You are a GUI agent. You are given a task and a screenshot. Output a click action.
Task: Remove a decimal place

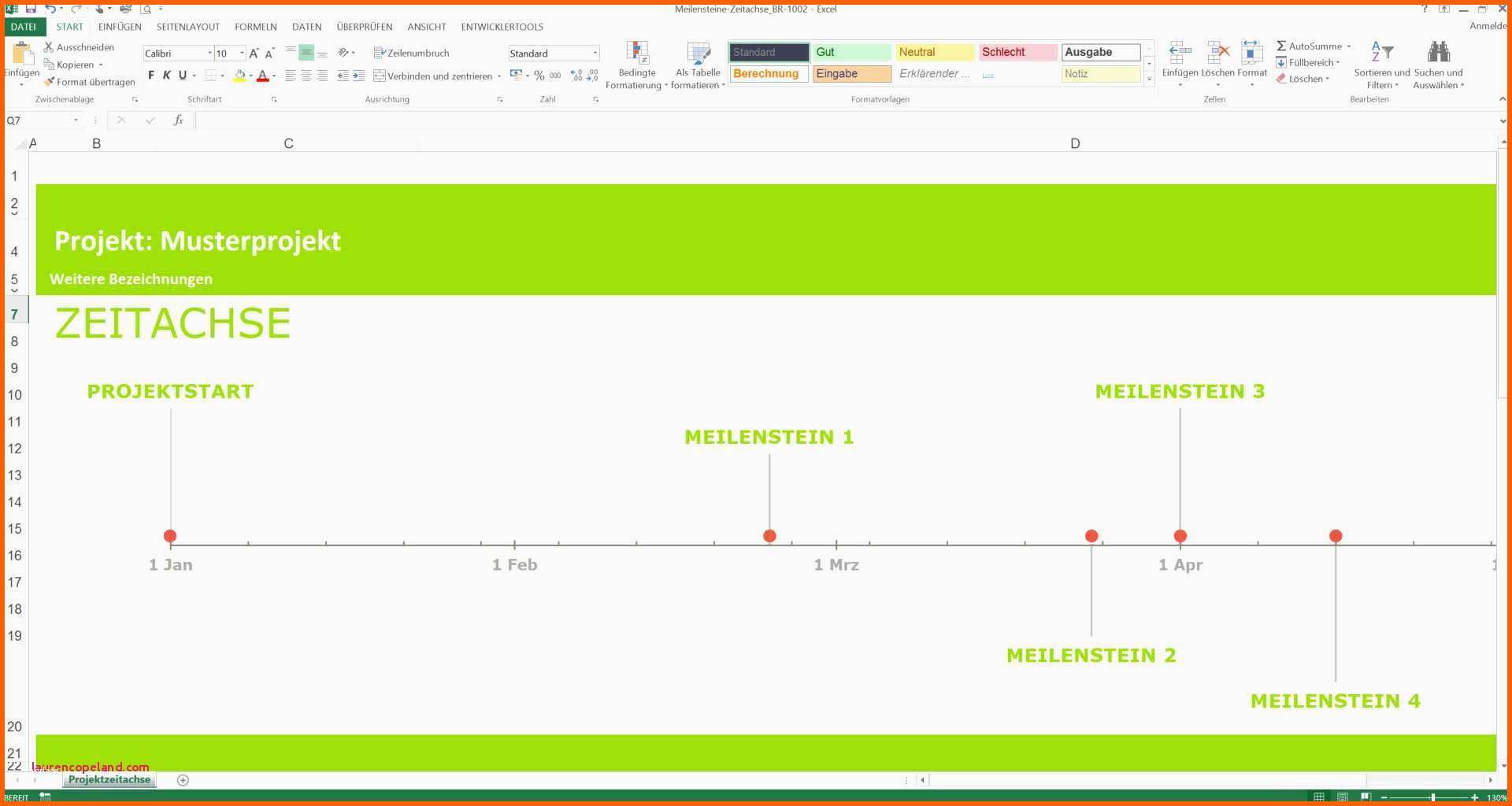(593, 76)
